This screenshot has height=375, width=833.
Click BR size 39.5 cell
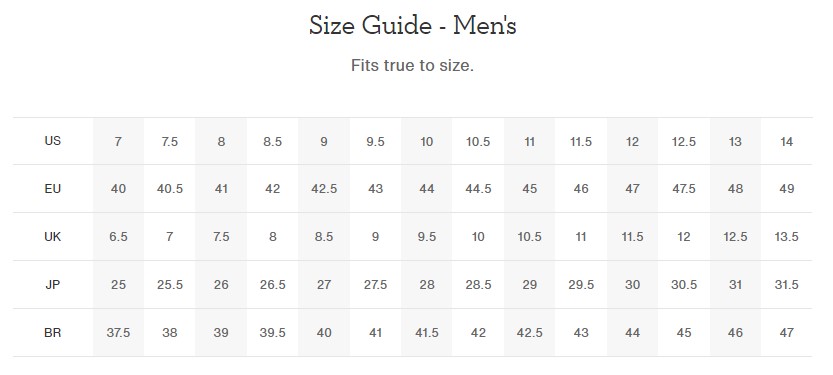click(273, 333)
